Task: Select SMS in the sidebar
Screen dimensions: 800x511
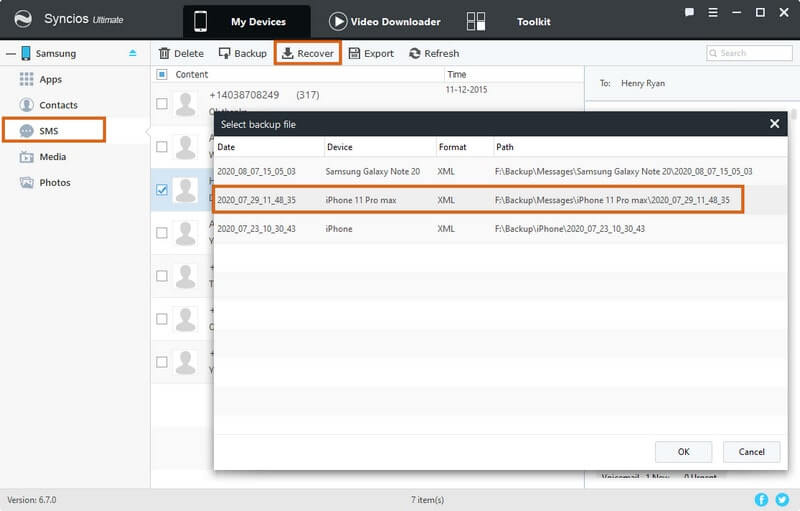Action: click(54, 131)
